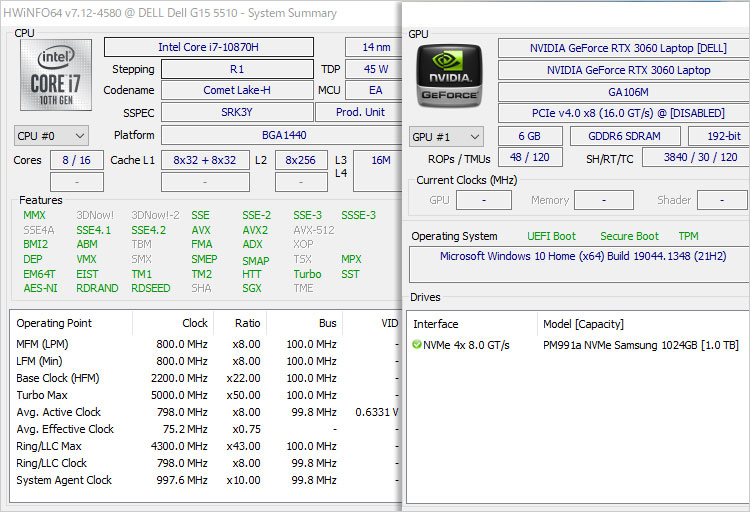Click the 0.6331 V VID value
The height and width of the screenshot is (512, 750).
(376, 412)
